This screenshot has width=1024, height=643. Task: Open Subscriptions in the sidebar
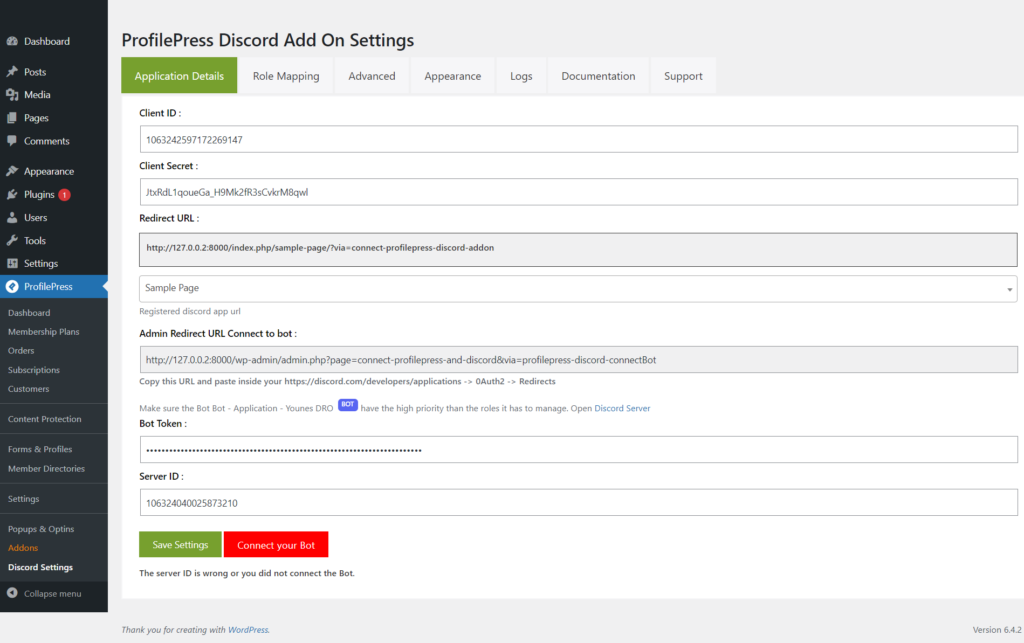point(33,369)
